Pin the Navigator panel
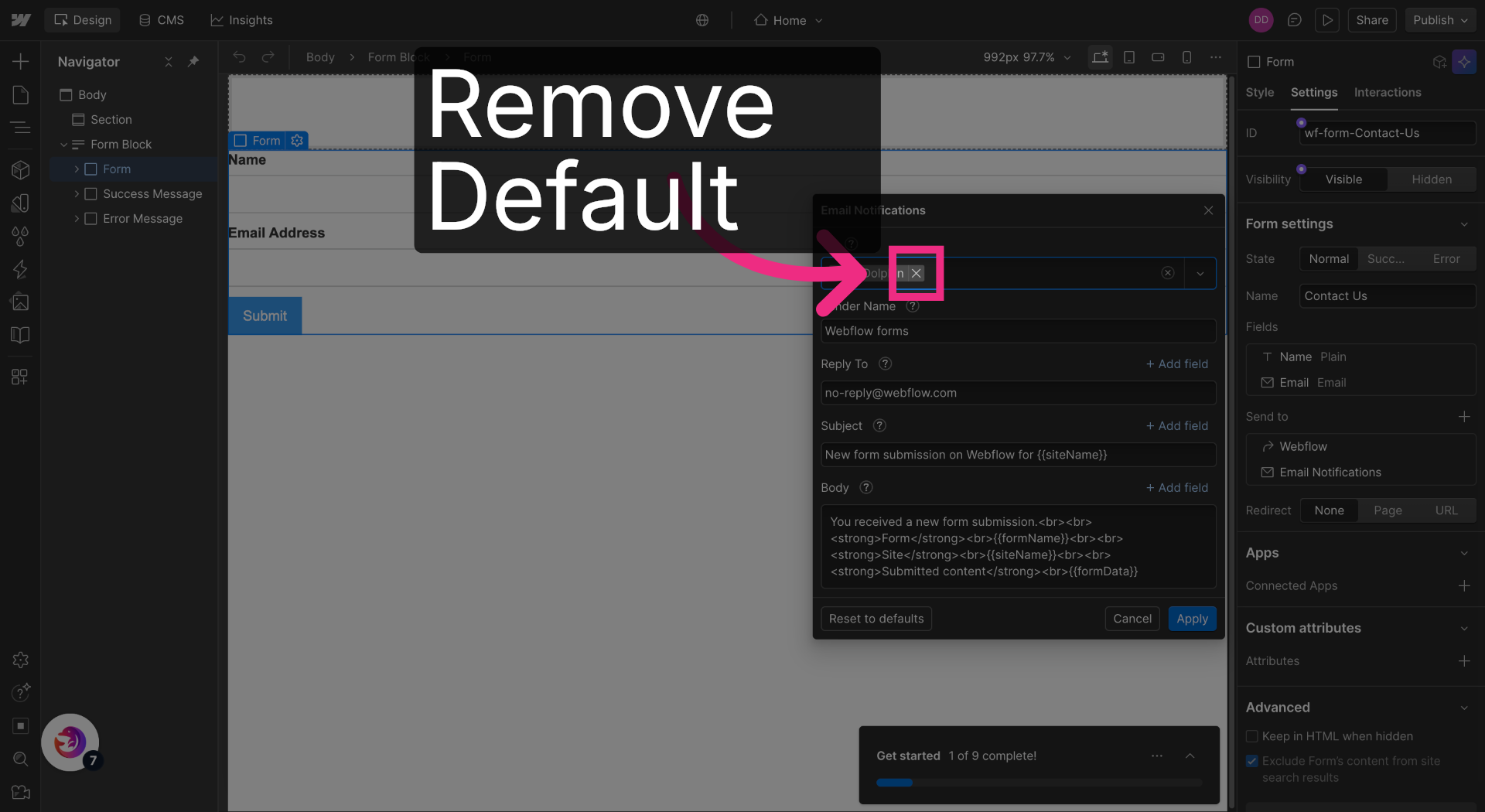This screenshot has width=1485, height=812. (193, 62)
